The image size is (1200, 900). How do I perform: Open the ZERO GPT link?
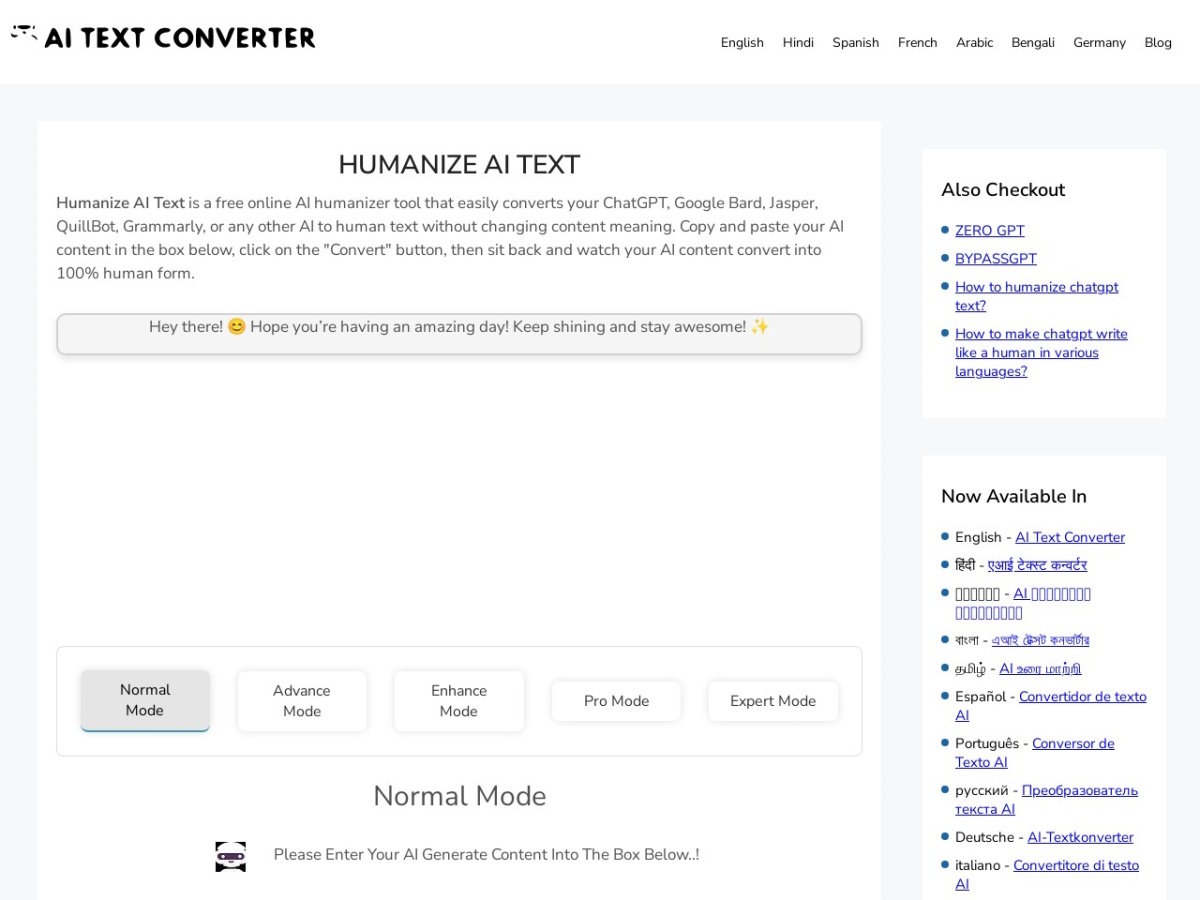989,230
